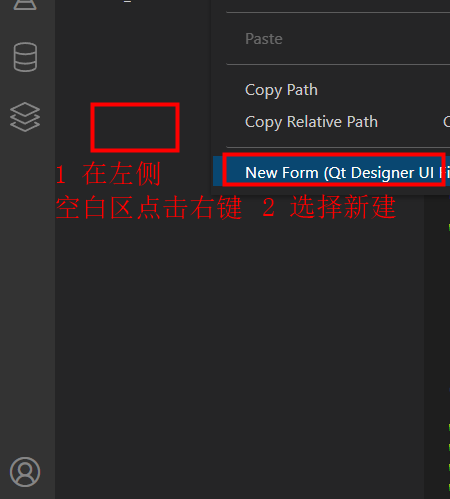Click the red annotation '2 选择新建'
The width and height of the screenshot is (450, 499).
[329, 207]
